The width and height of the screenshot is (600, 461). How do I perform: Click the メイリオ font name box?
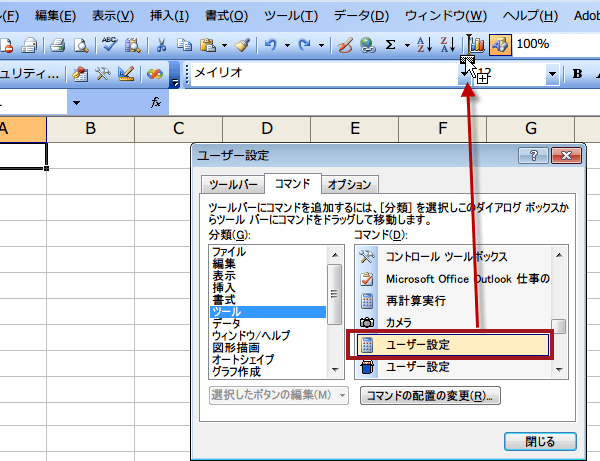[x=324, y=74]
